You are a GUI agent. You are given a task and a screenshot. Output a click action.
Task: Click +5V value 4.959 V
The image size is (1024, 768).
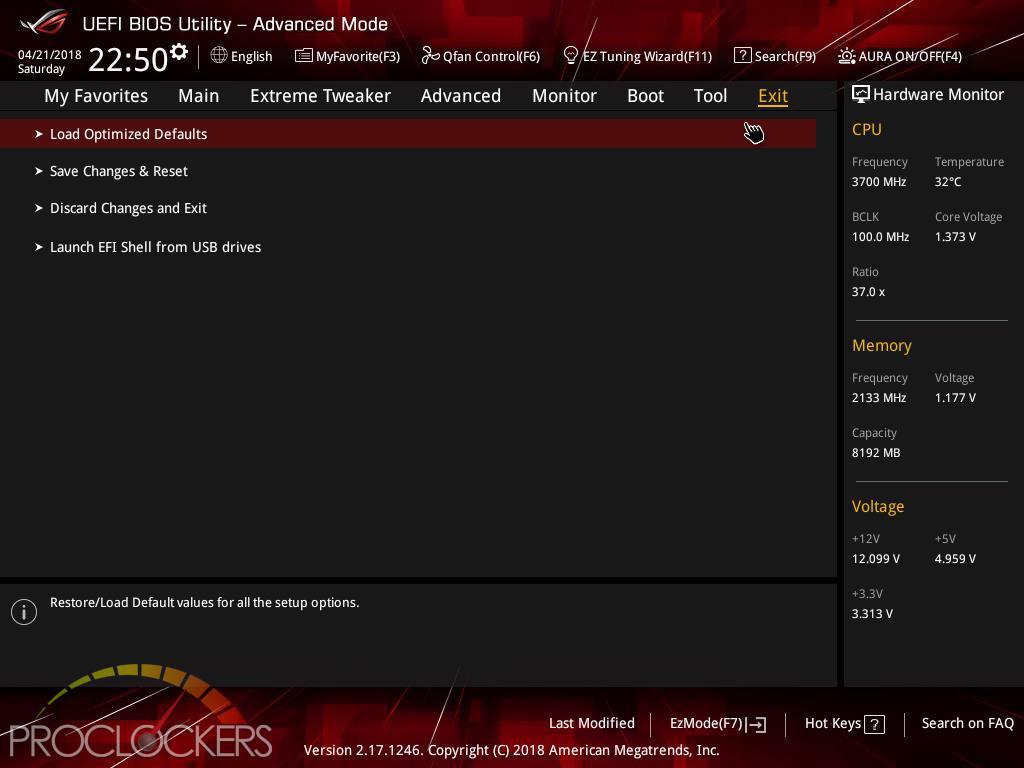[x=955, y=559]
